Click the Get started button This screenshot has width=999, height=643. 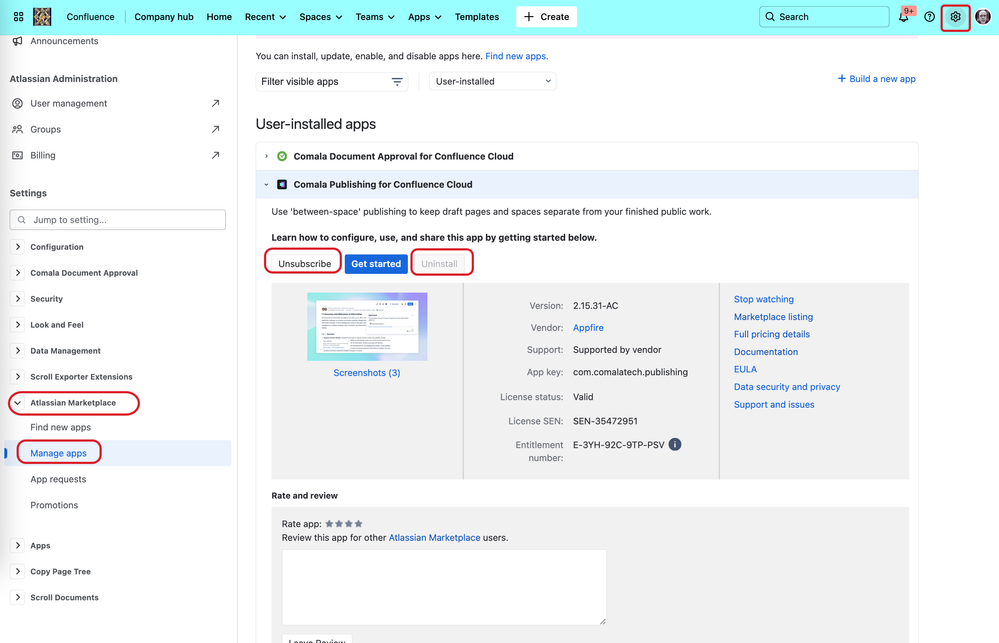(376, 263)
